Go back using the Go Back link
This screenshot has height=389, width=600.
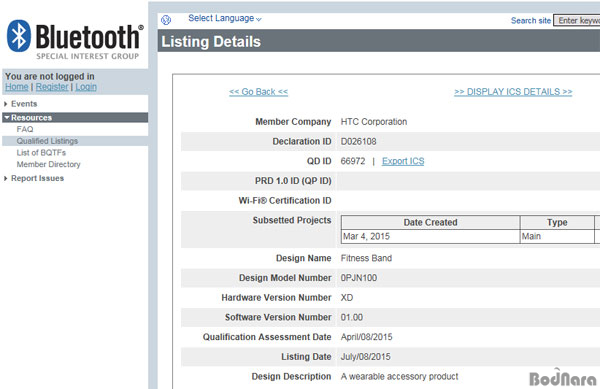point(258,92)
